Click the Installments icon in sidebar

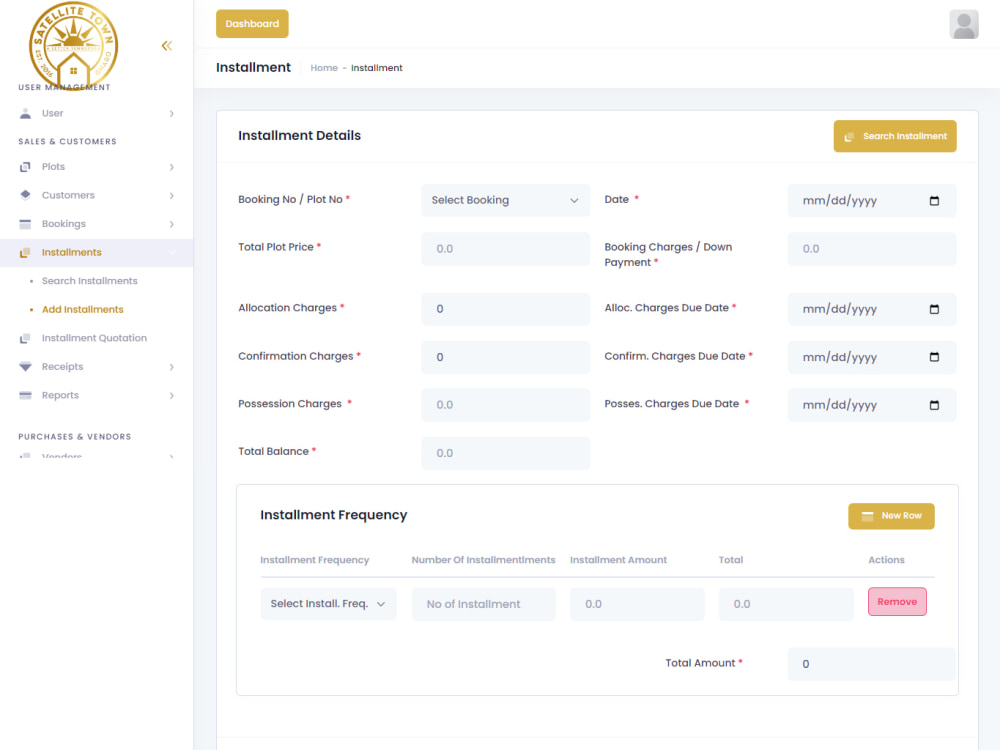click(x=25, y=253)
